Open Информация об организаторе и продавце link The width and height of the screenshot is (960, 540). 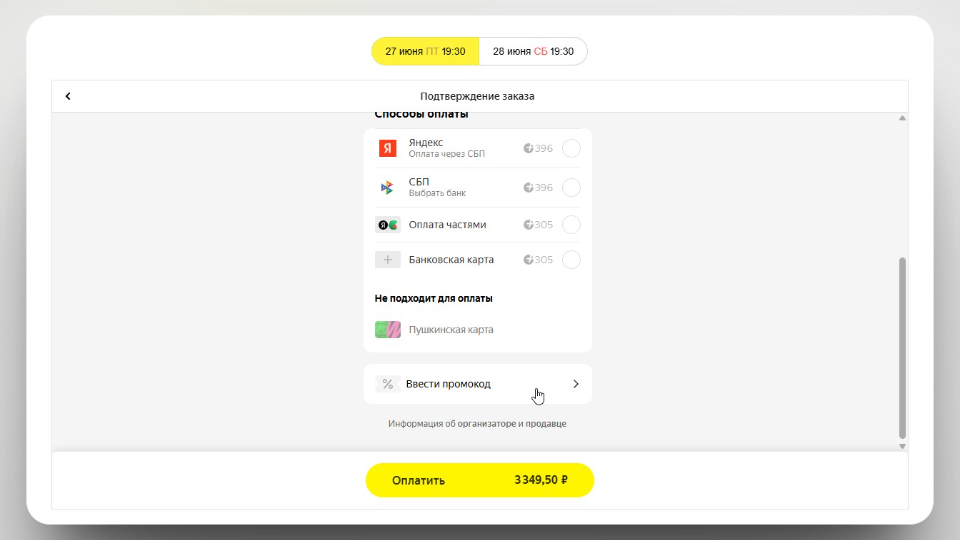[477, 424]
